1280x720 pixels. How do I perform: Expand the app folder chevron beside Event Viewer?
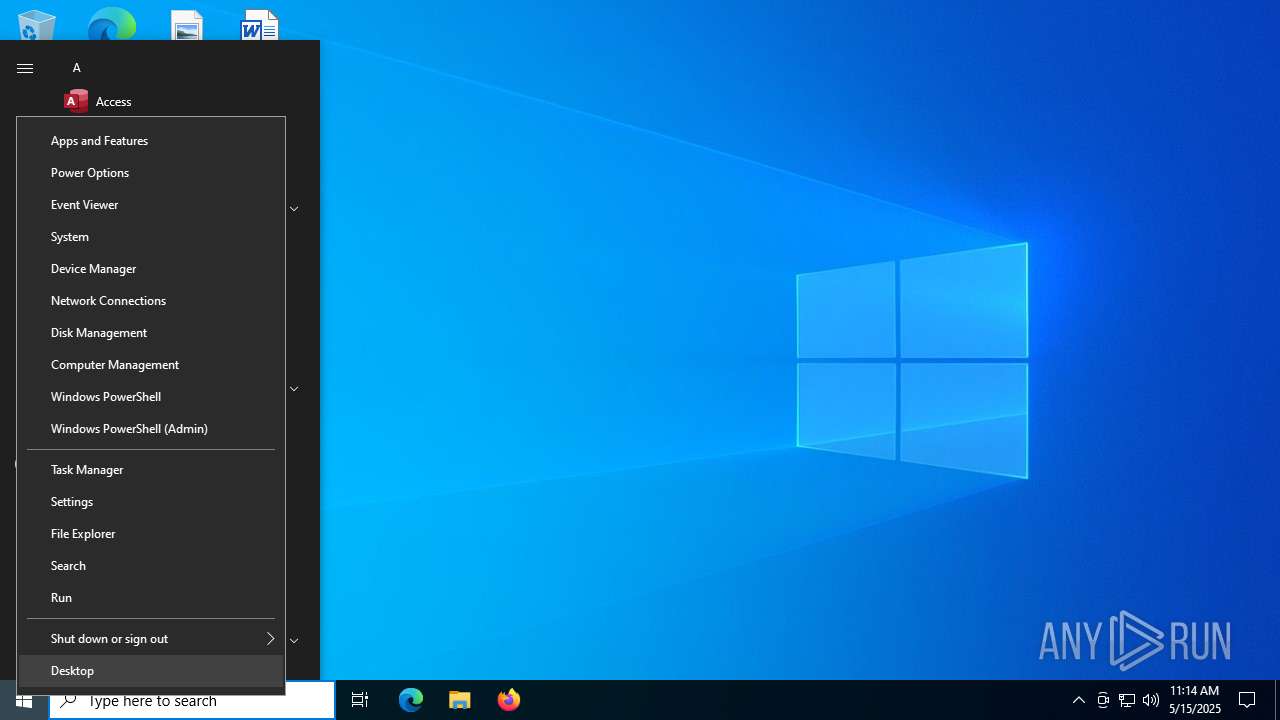294,209
